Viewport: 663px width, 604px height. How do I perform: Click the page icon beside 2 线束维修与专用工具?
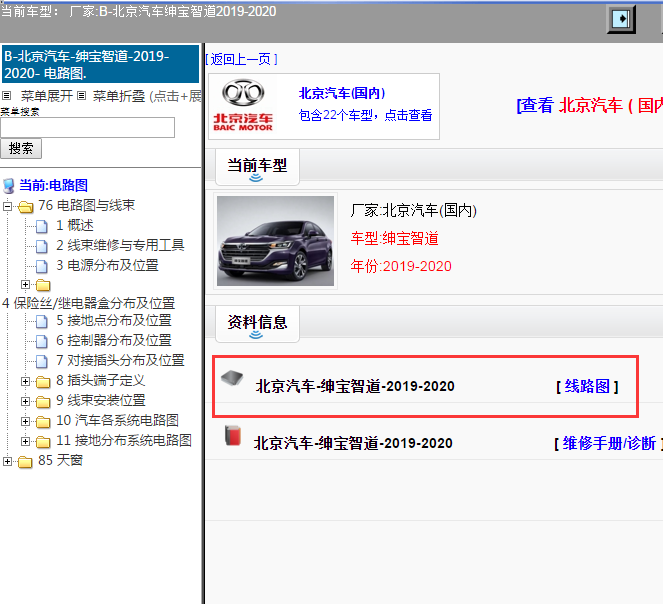click(x=41, y=246)
